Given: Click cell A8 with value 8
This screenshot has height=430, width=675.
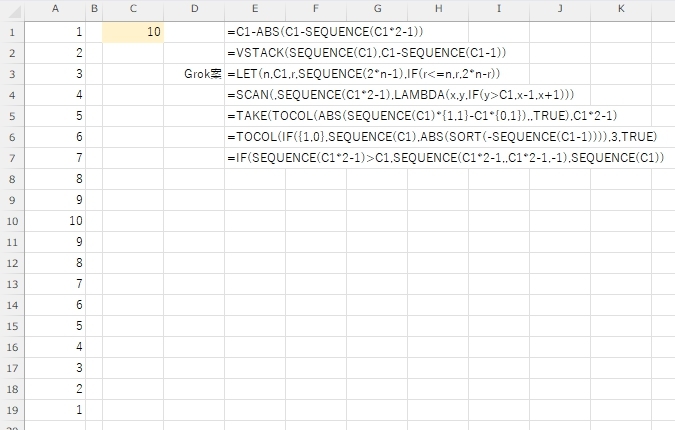Looking at the screenshot, I should click(55, 179).
